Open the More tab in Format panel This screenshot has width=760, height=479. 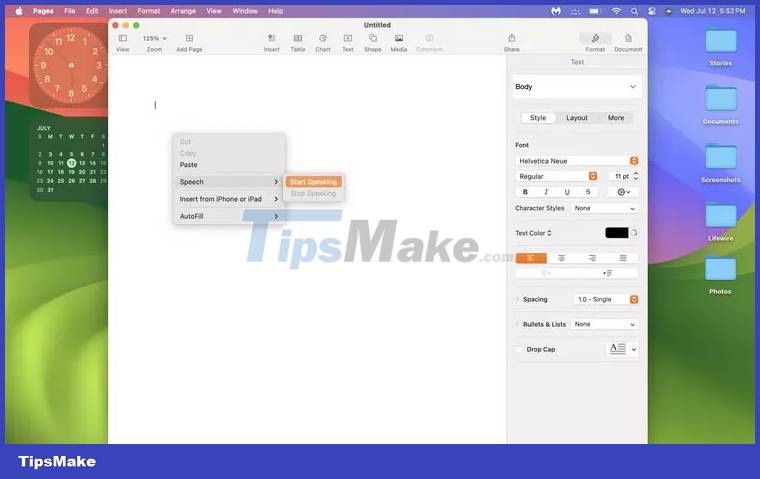[616, 118]
